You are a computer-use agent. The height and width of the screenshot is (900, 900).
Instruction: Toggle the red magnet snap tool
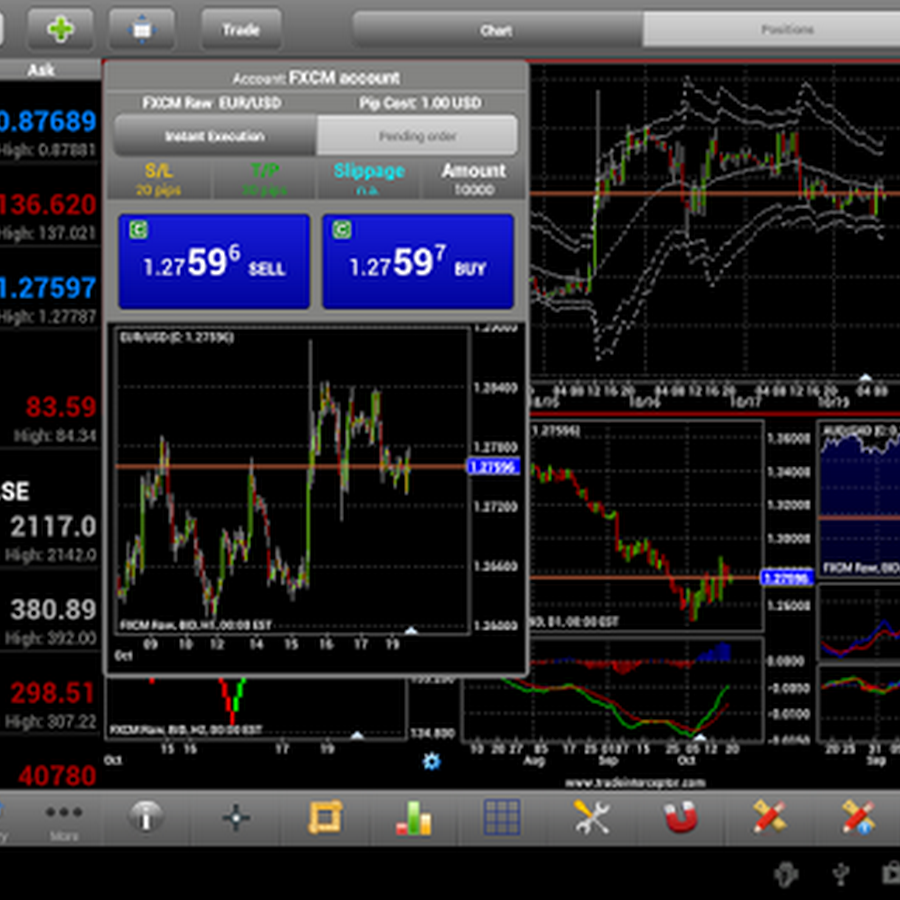[681, 817]
